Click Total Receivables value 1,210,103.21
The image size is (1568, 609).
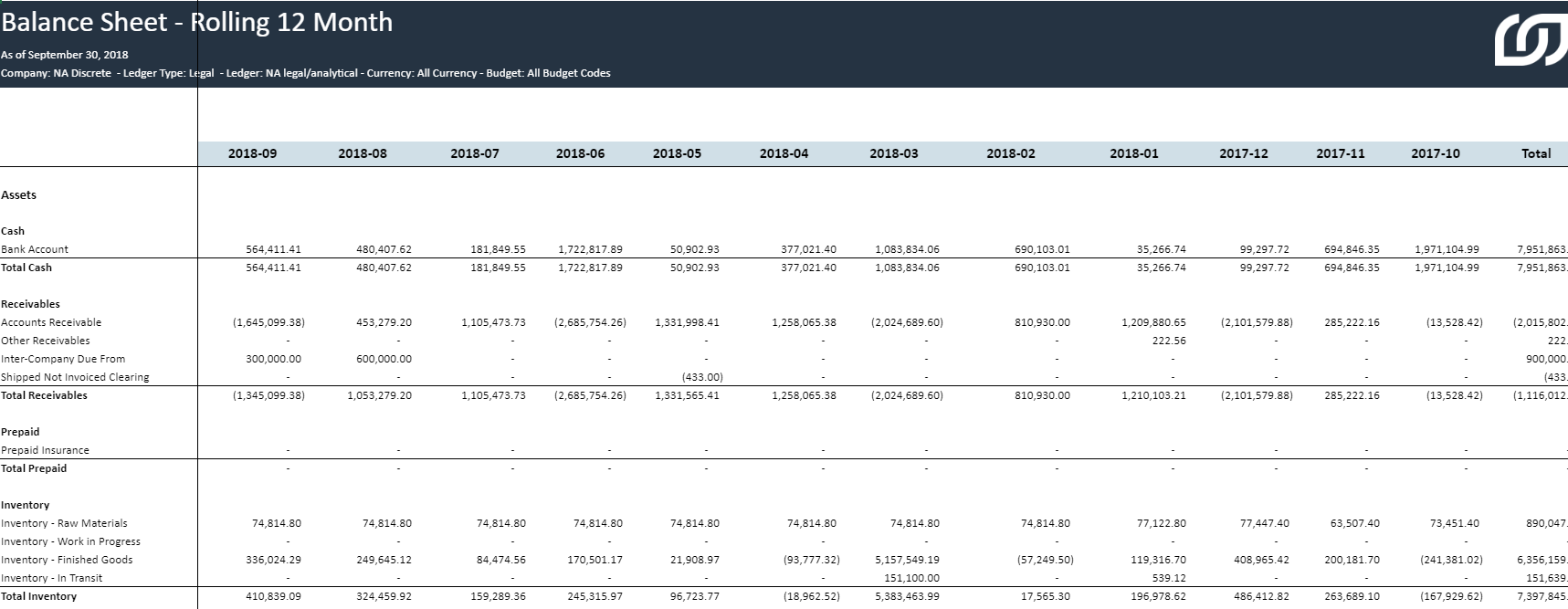pyautogui.click(x=1154, y=395)
